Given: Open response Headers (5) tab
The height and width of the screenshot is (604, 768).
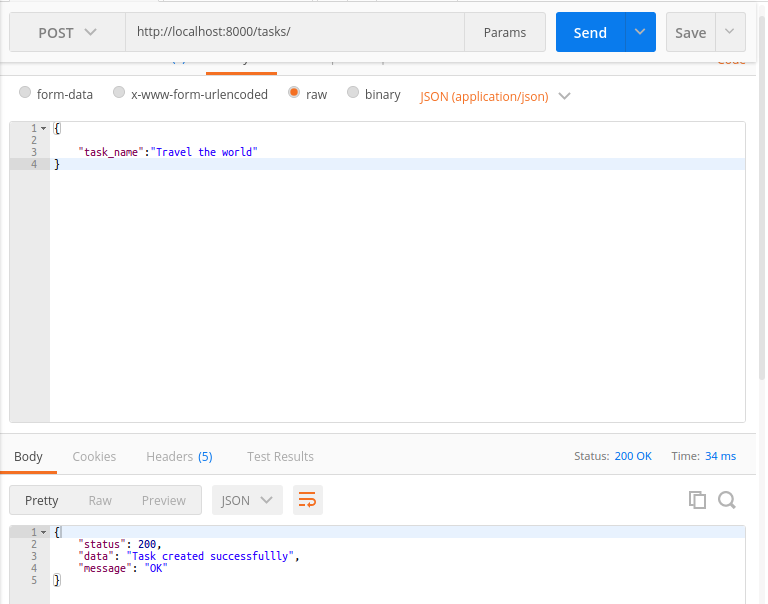Looking at the screenshot, I should click(179, 457).
